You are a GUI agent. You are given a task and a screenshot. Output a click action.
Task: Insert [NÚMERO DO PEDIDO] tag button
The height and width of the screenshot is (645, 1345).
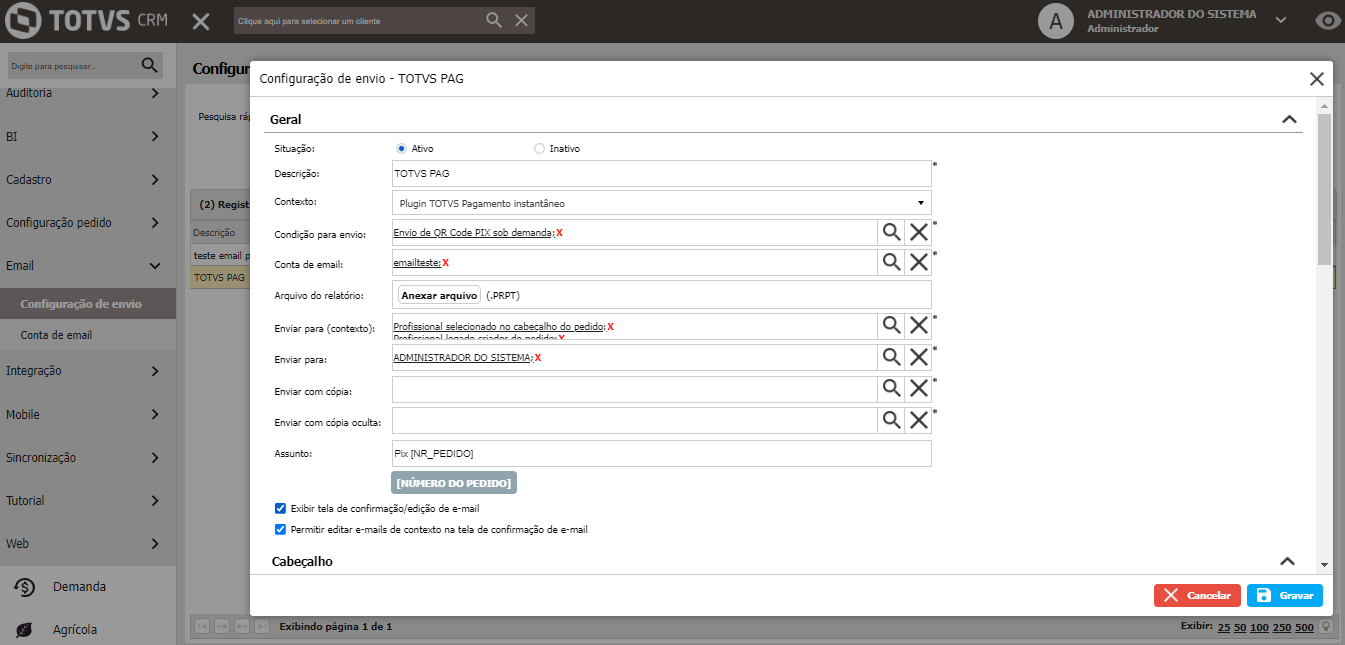[x=454, y=483]
